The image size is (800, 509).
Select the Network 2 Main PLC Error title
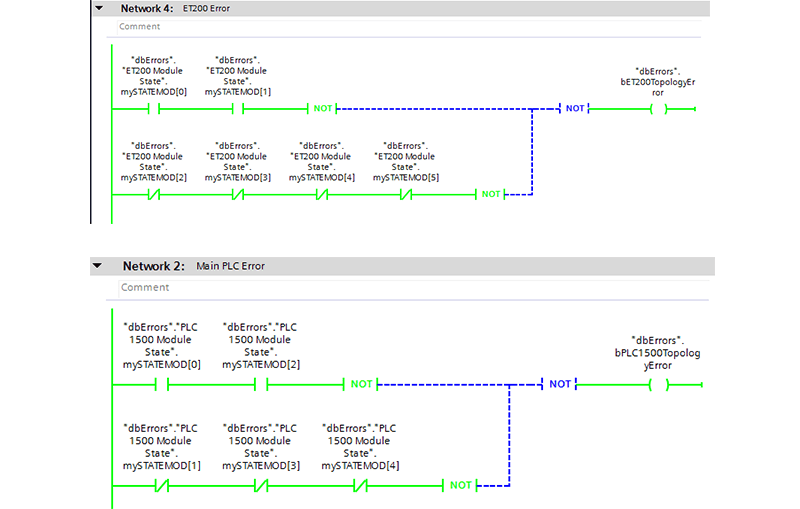tap(231, 266)
